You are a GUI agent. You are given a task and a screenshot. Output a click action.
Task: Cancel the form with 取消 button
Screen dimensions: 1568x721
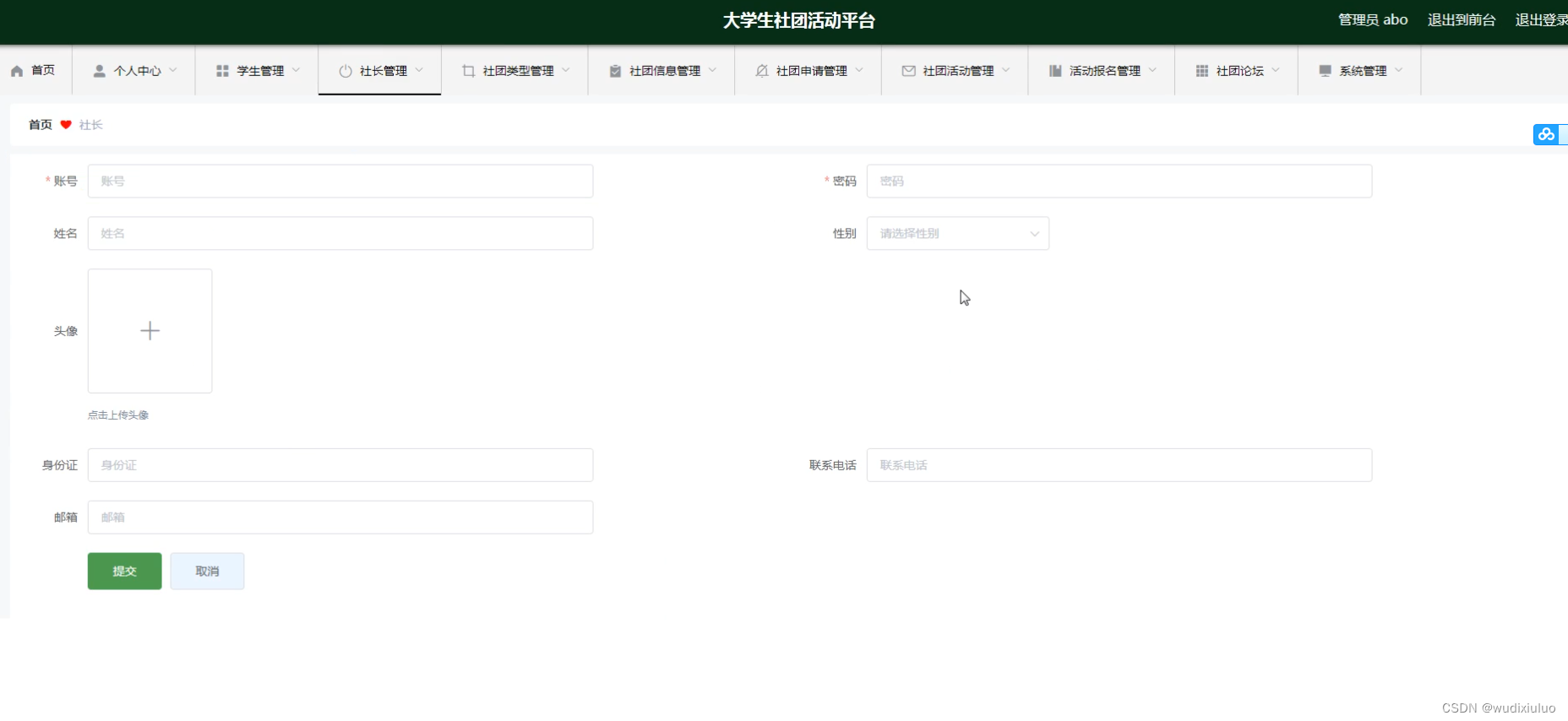click(x=207, y=572)
